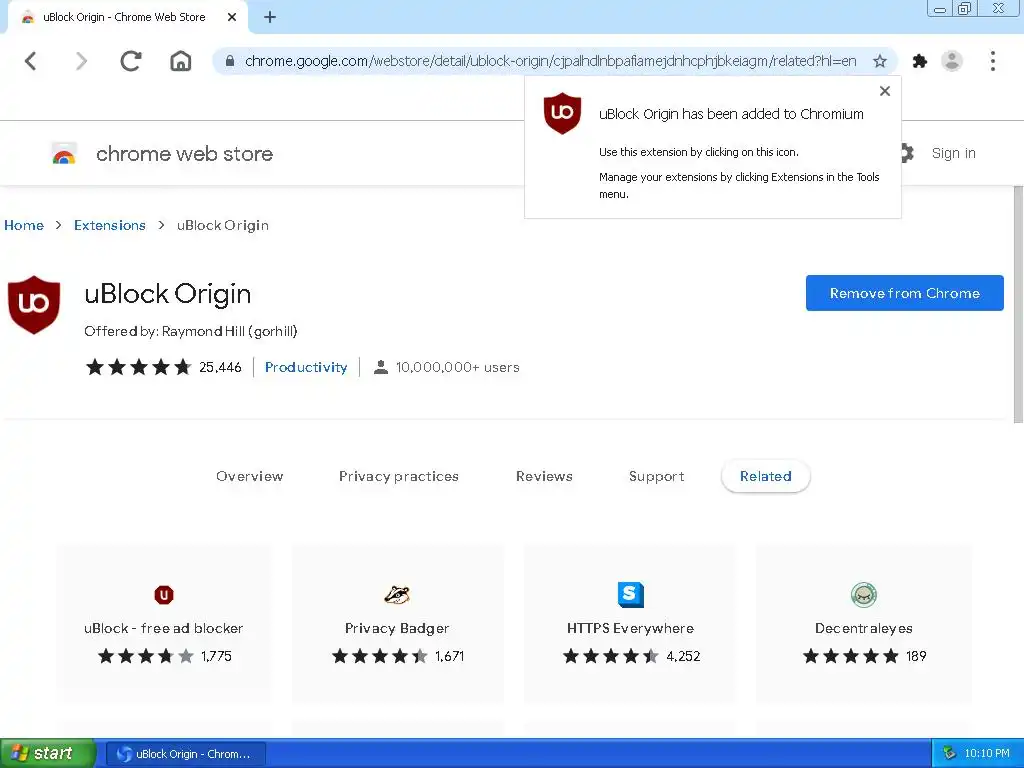The image size is (1024, 768).
Task: Click the browser forward arrow
Action: point(81,61)
